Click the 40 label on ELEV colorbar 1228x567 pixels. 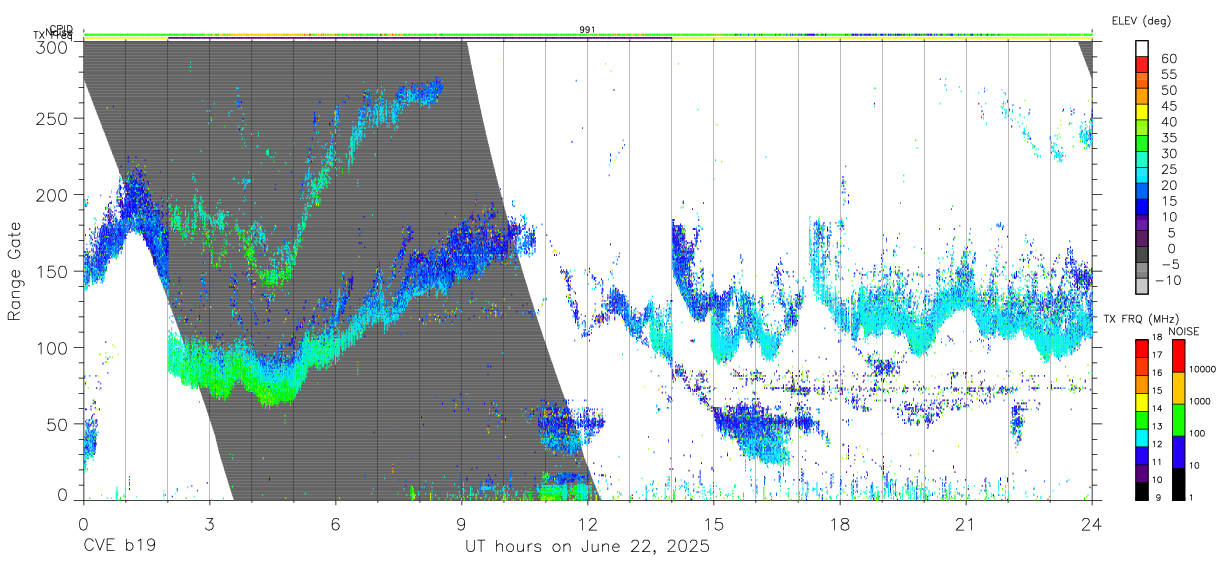pyautogui.click(x=1168, y=121)
